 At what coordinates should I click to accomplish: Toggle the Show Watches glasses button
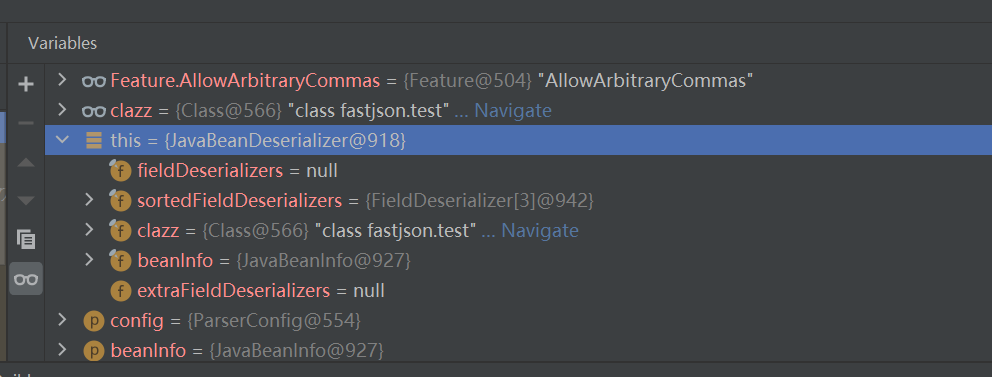coord(26,279)
